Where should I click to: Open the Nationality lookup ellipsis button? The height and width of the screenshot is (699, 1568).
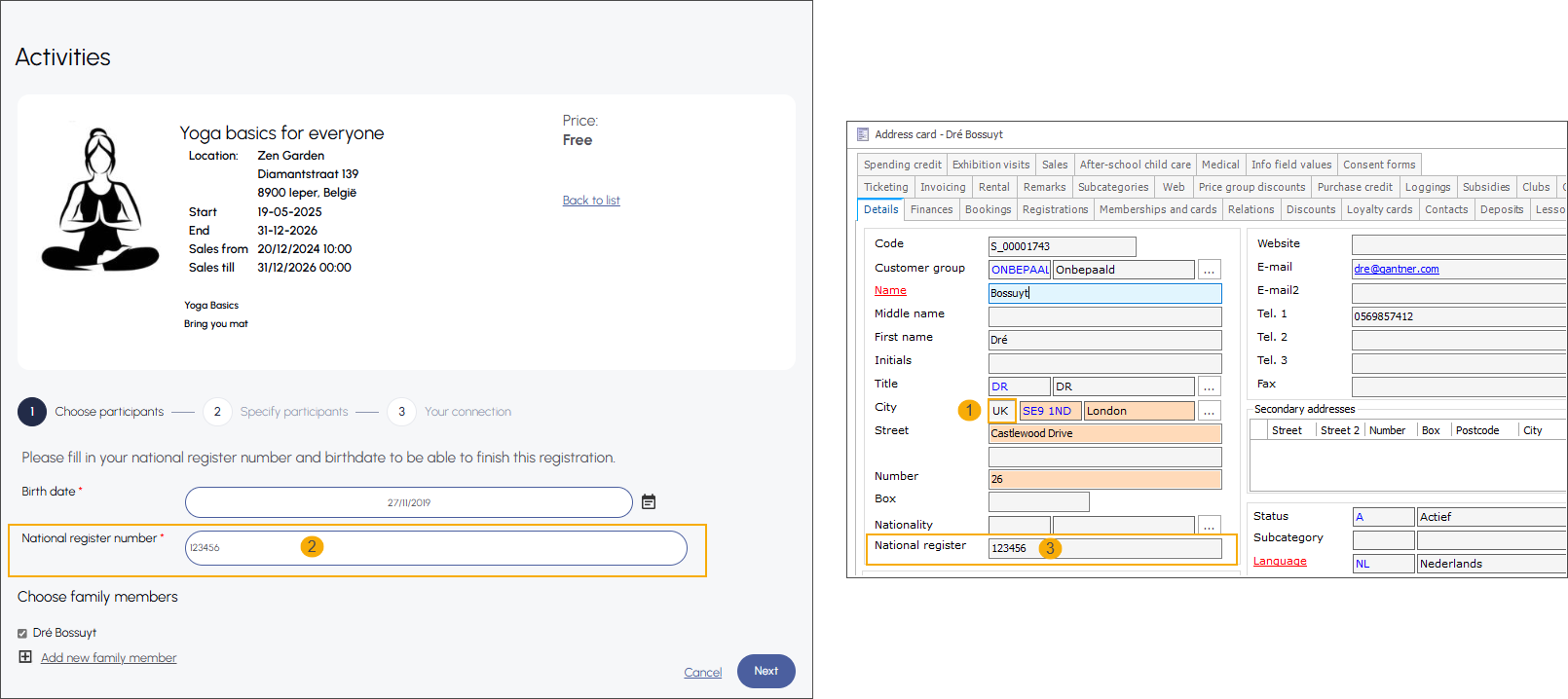pos(1209,525)
